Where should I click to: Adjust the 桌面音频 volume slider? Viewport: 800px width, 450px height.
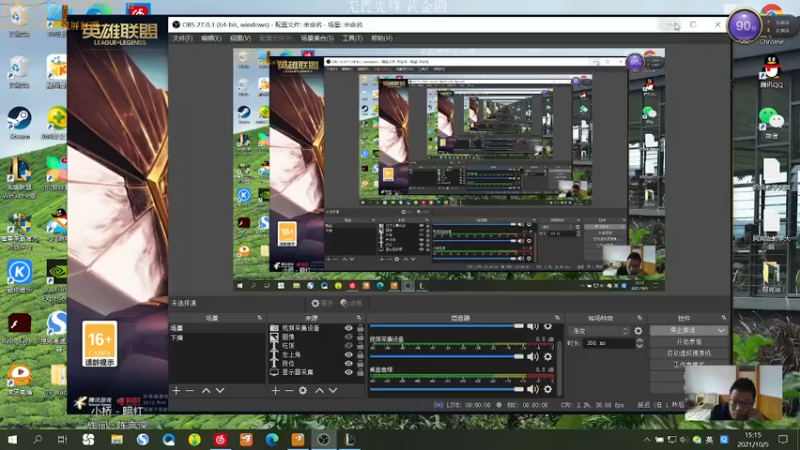[447, 389]
